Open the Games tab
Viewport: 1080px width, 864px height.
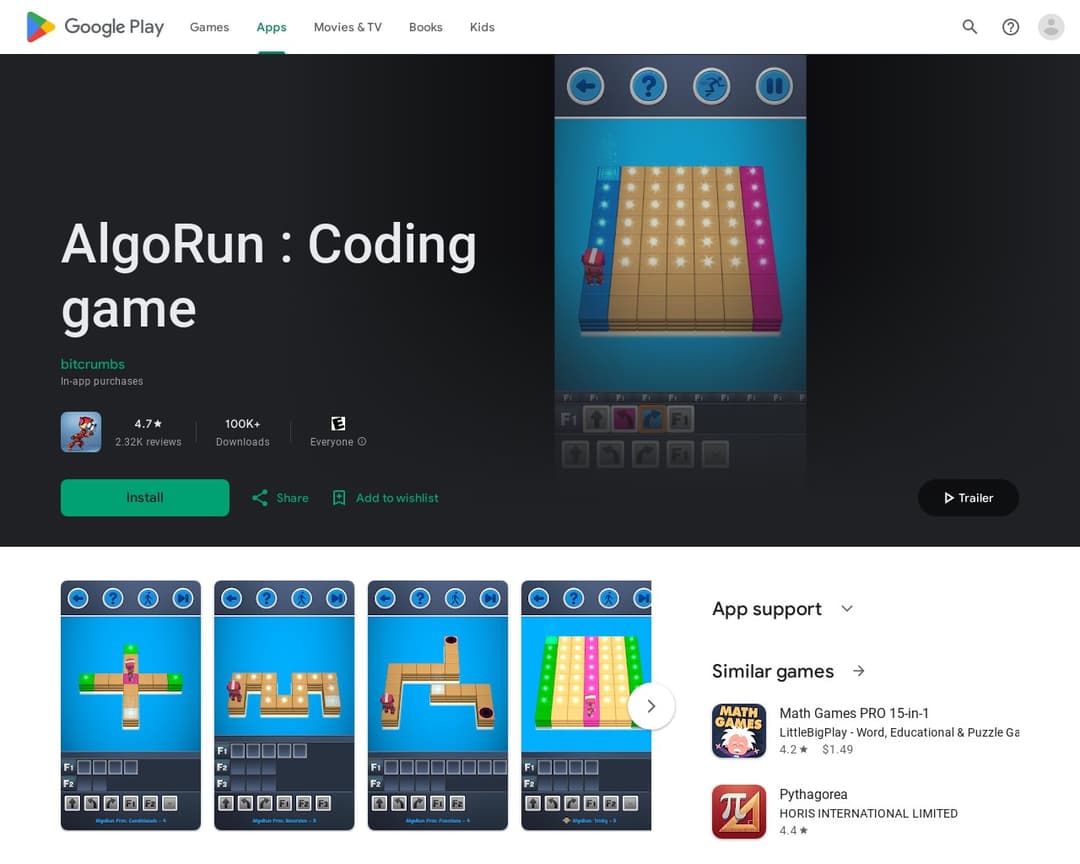pyautogui.click(x=209, y=27)
